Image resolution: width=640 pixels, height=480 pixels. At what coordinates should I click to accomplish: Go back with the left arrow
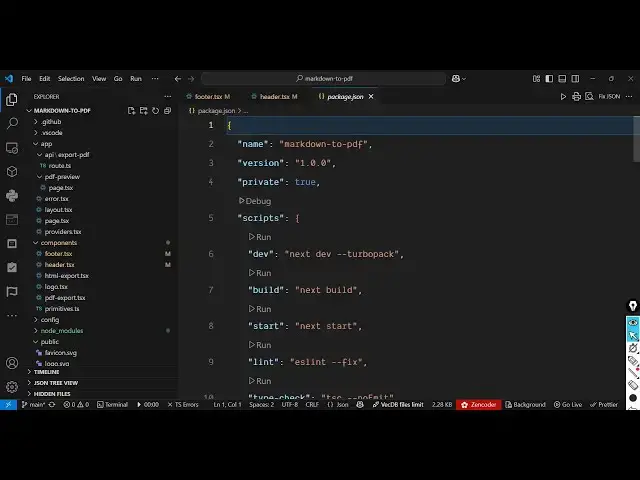(178, 79)
